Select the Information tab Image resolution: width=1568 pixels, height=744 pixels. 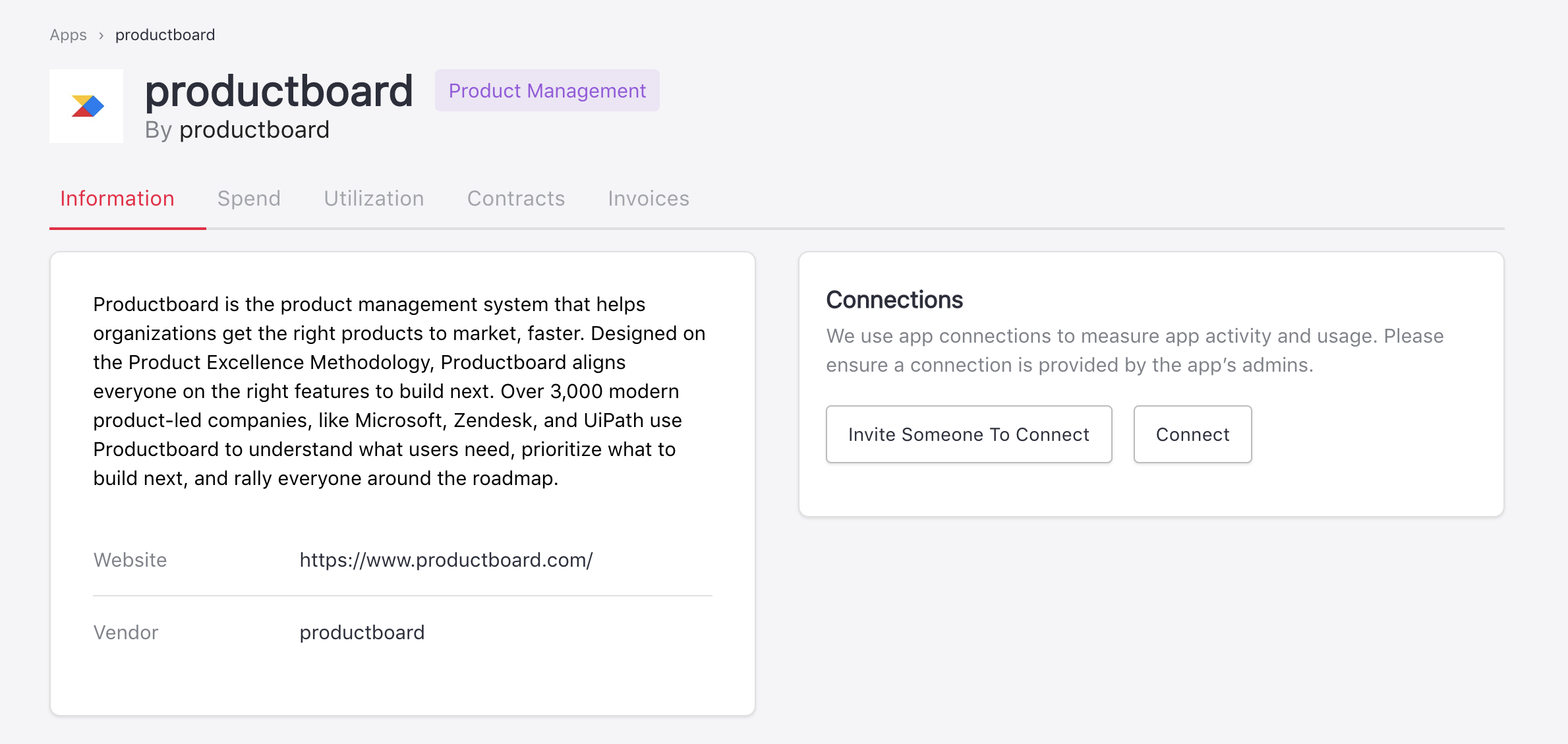click(x=117, y=198)
